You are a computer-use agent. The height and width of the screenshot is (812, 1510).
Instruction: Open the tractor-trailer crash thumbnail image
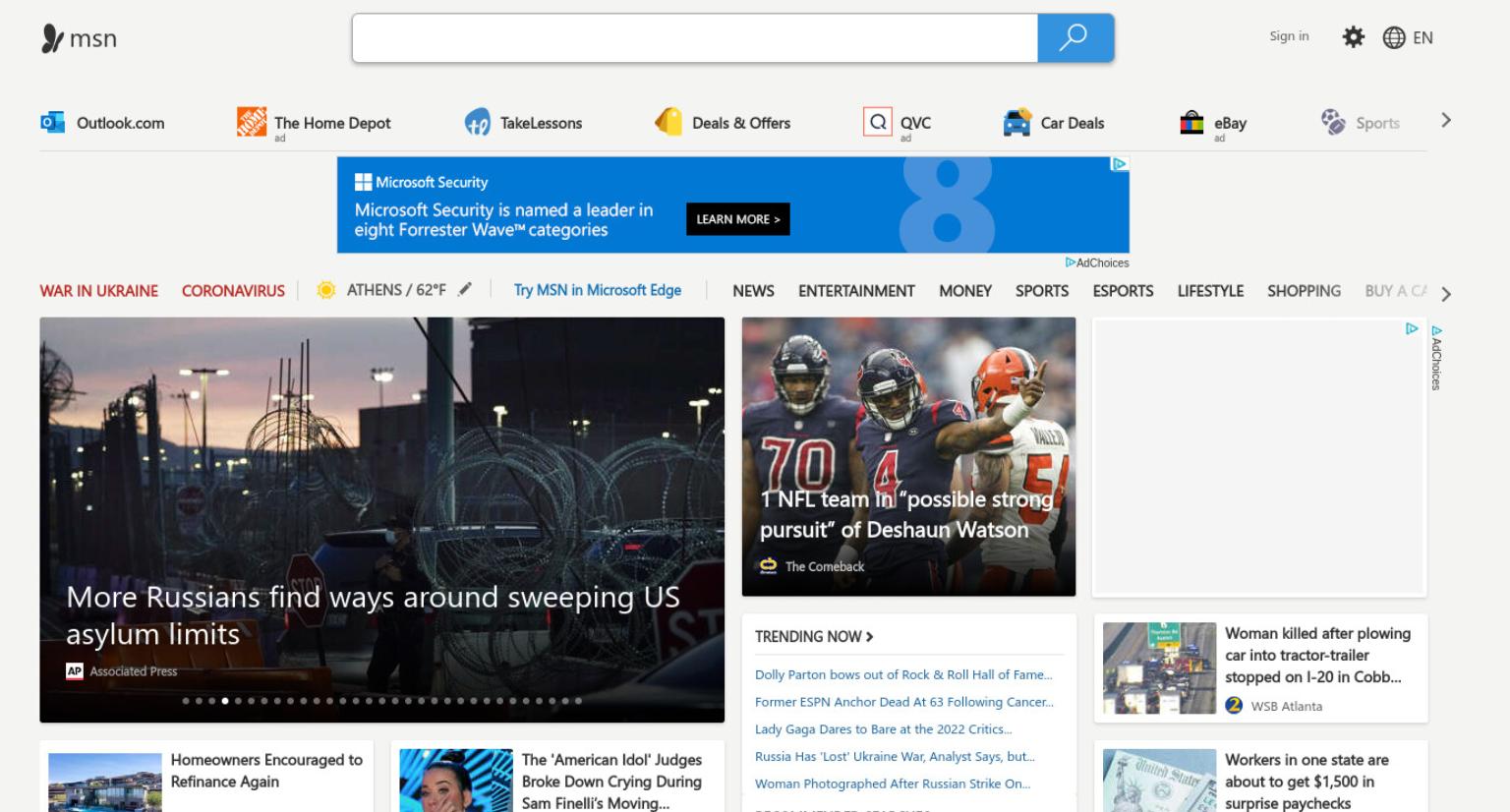pos(1160,667)
